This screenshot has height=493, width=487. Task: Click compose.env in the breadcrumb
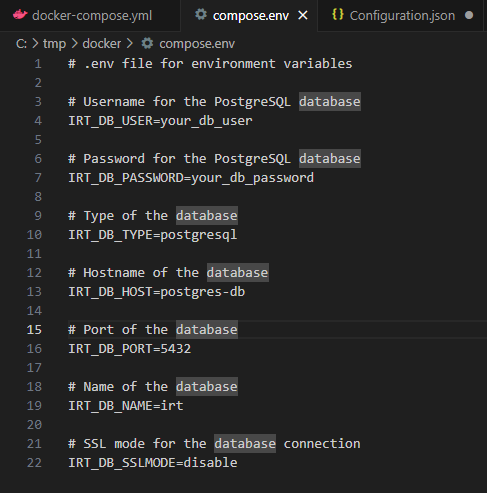[x=197, y=44]
